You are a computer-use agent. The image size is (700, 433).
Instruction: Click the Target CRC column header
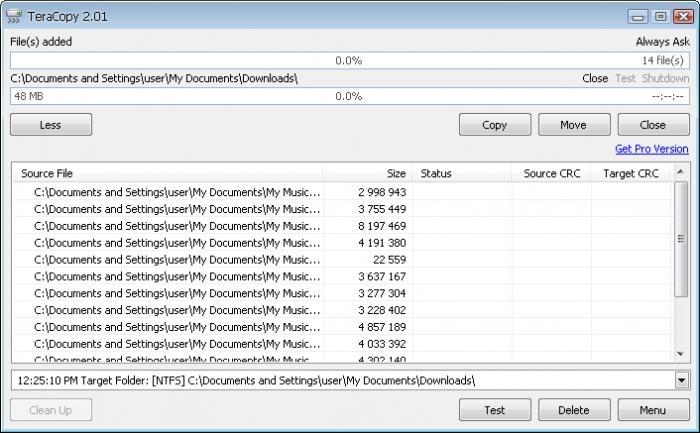pyautogui.click(x=630, y=173)
